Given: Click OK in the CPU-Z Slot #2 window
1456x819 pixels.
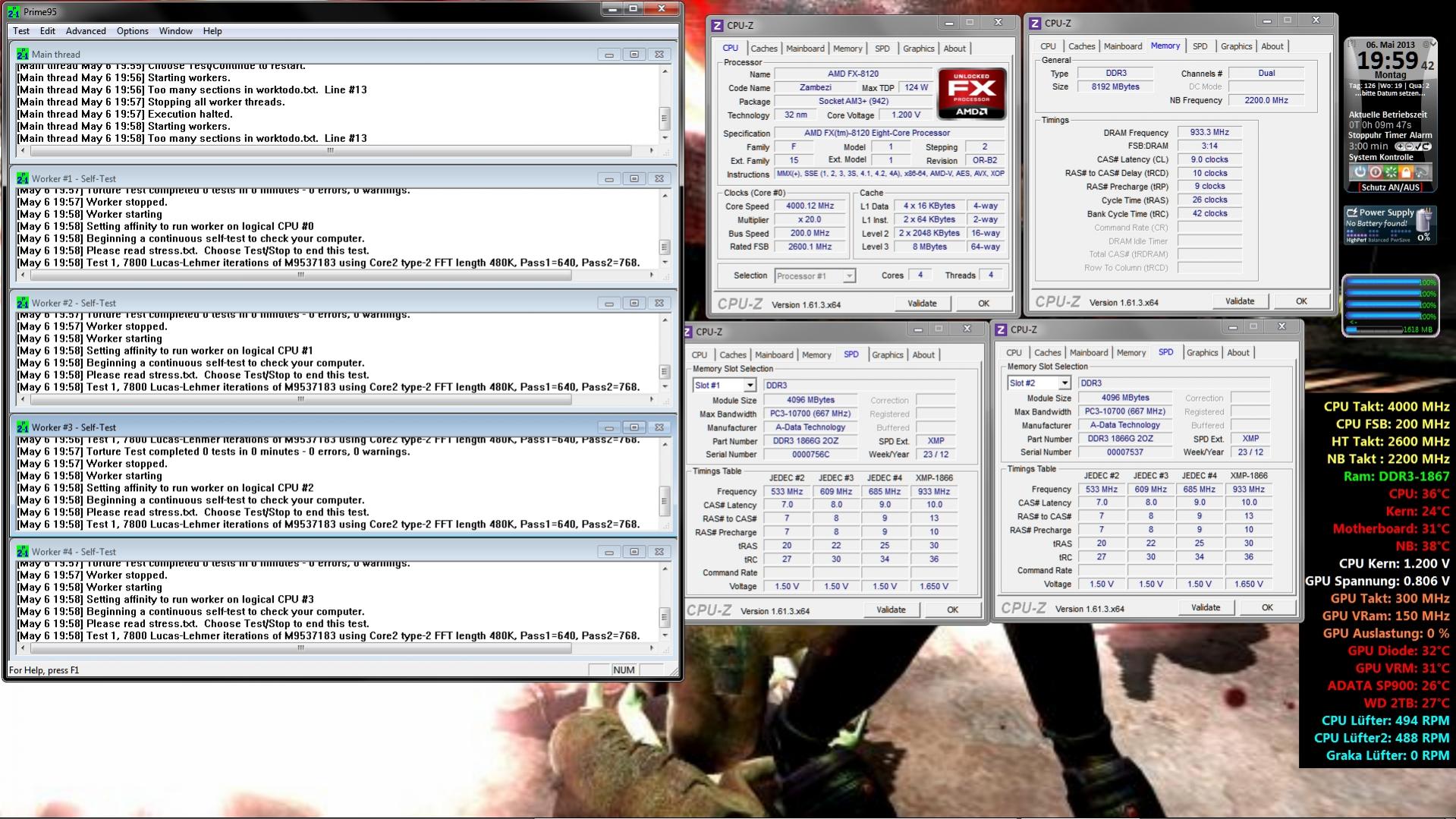Looking at the screenshot, I should click(1267, 607).
